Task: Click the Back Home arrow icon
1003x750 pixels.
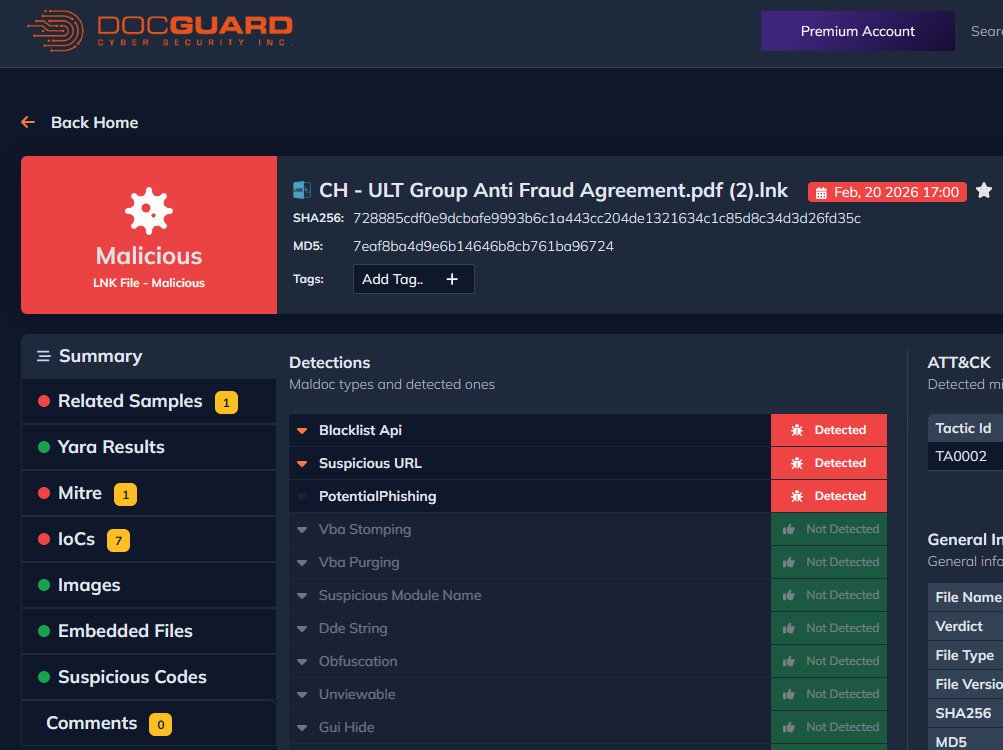Action: click(28, 122)
